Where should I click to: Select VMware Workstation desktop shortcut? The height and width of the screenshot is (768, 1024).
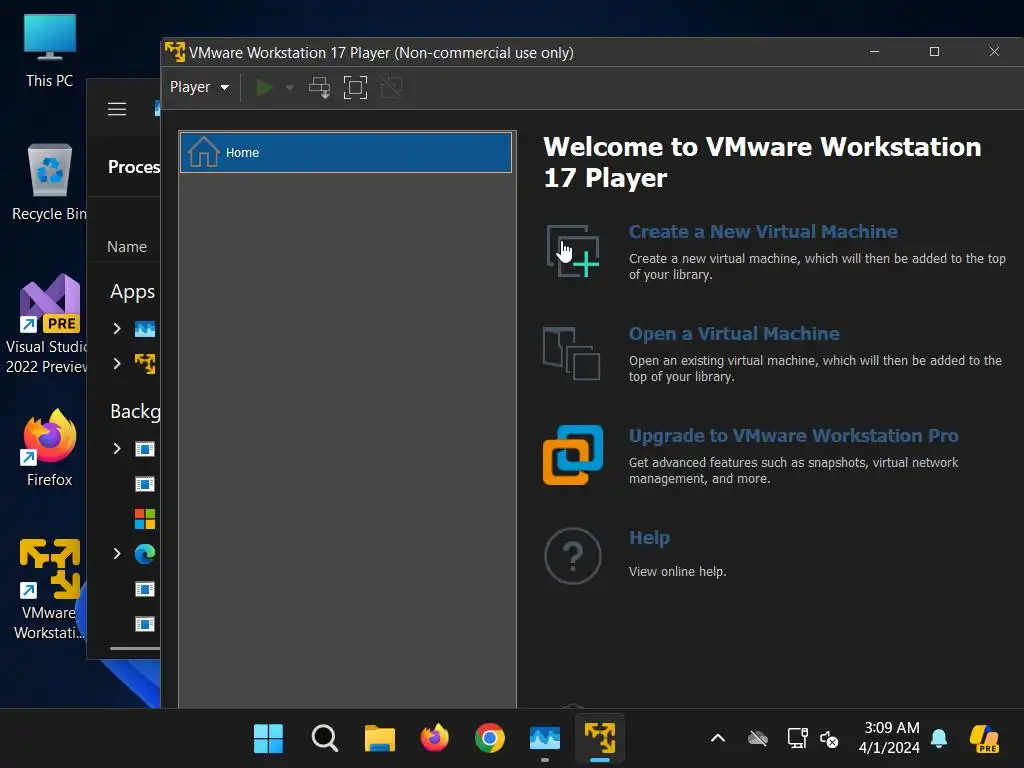(50, 590)
